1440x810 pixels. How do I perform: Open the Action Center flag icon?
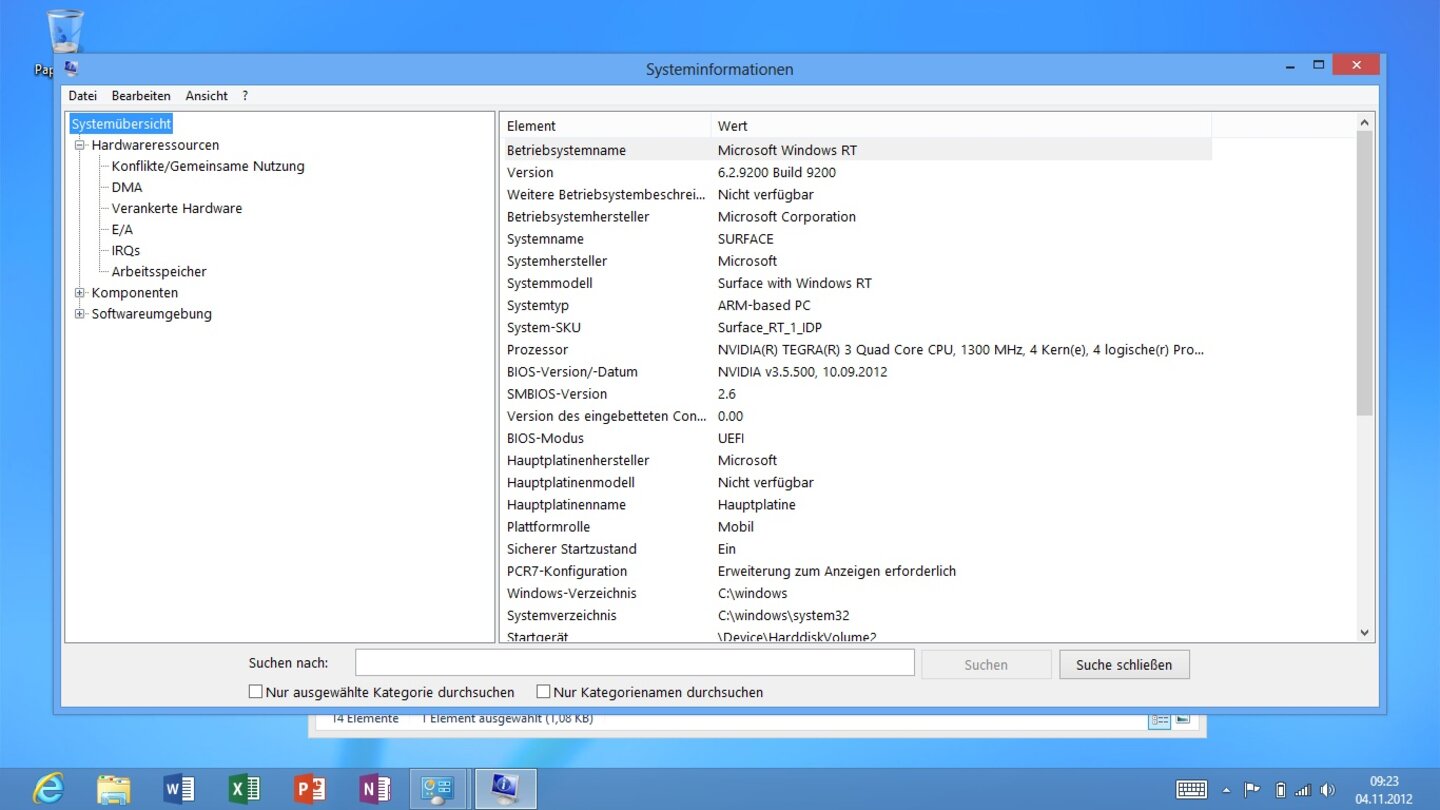click(x=1252, y=789)
